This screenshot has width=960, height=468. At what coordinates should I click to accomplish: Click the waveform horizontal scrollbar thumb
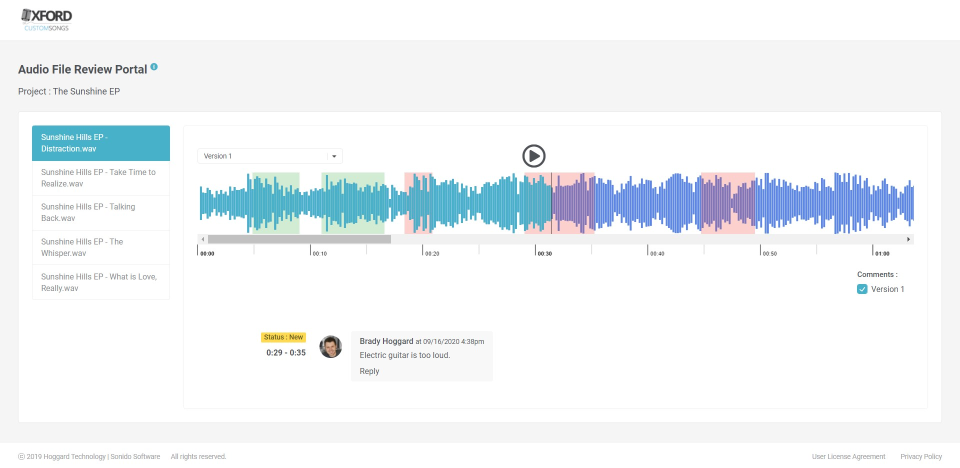(298, 239)
